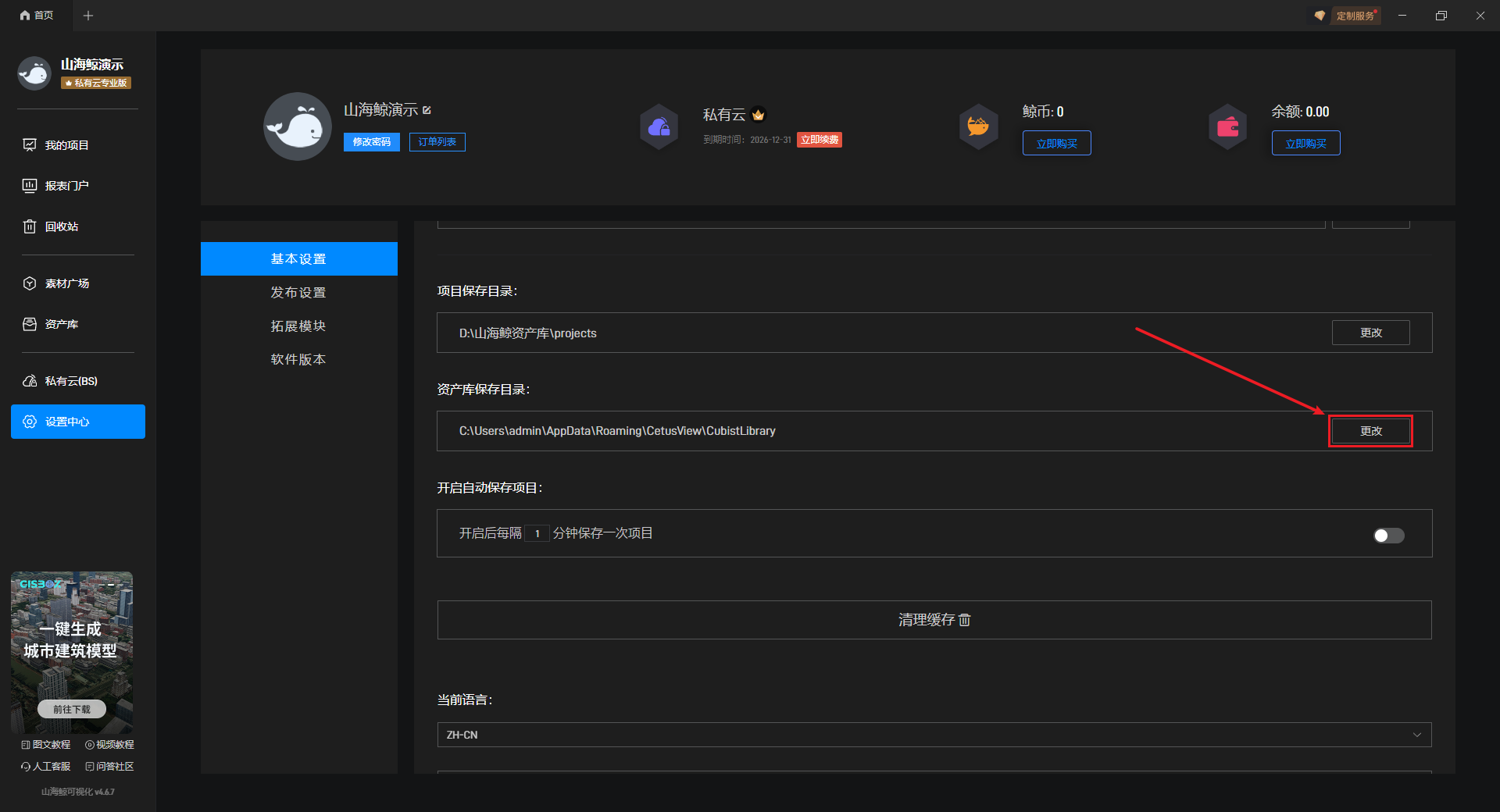
Task: Click 立即续费 to renew private cloud
Action: [x=819, y=140]
